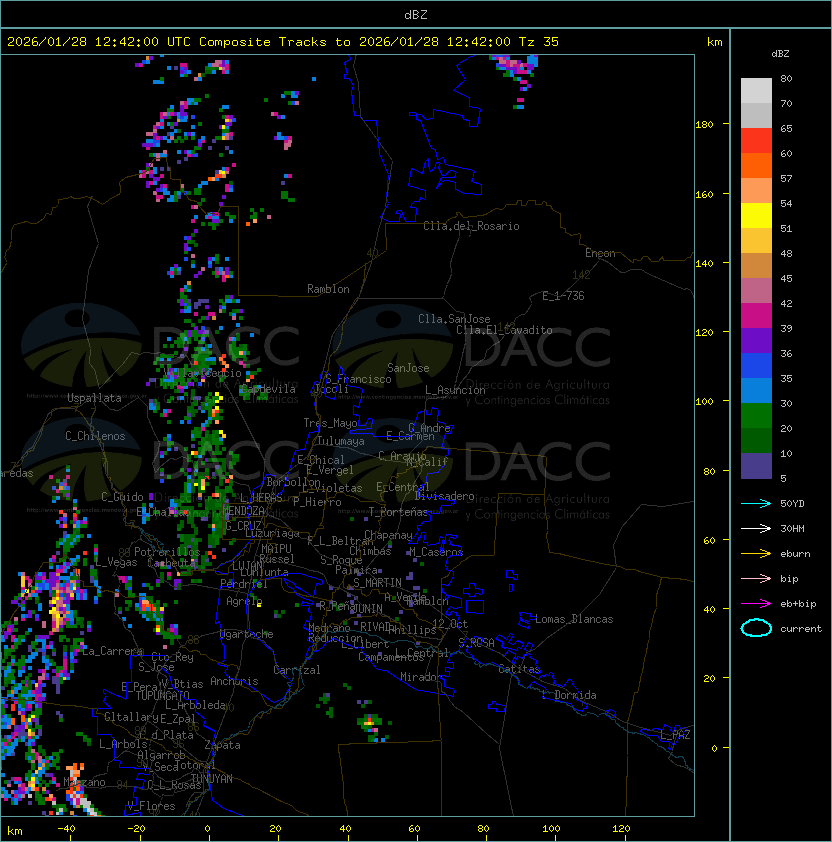Click the '-40' tick on the horizontal axis
This screenshot has width=832, height=842.
pyautogui.click(x=66, y=829)
